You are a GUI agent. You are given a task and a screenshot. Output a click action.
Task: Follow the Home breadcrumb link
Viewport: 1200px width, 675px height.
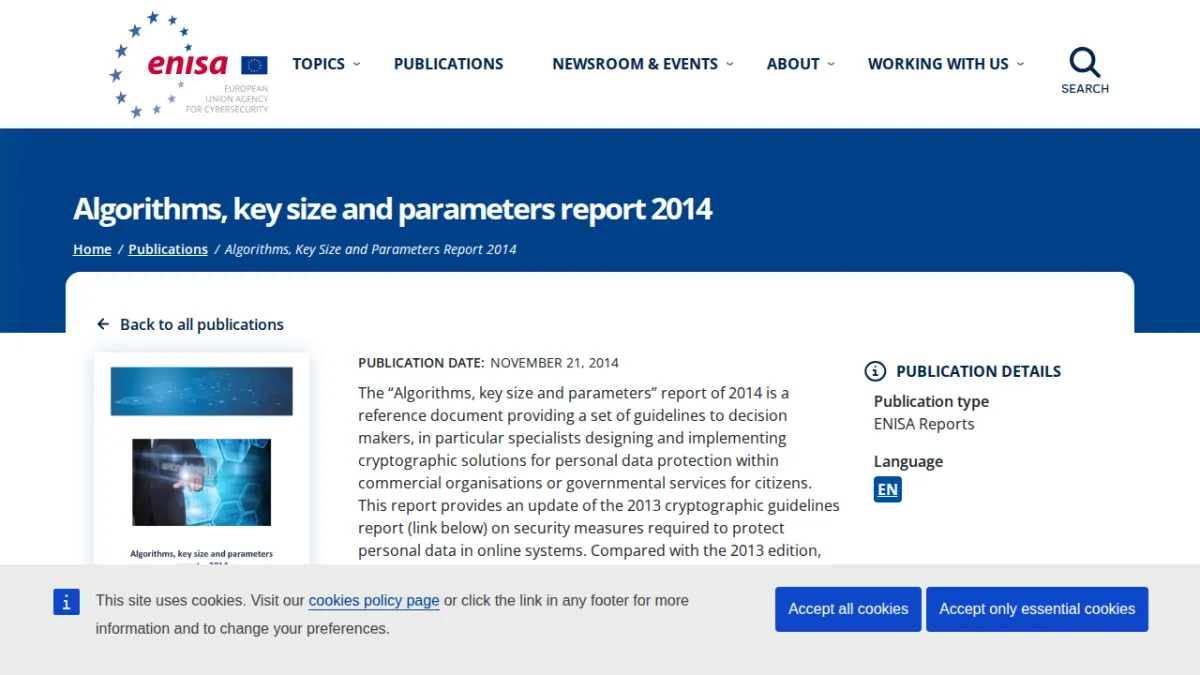click(x=92, y=249)
